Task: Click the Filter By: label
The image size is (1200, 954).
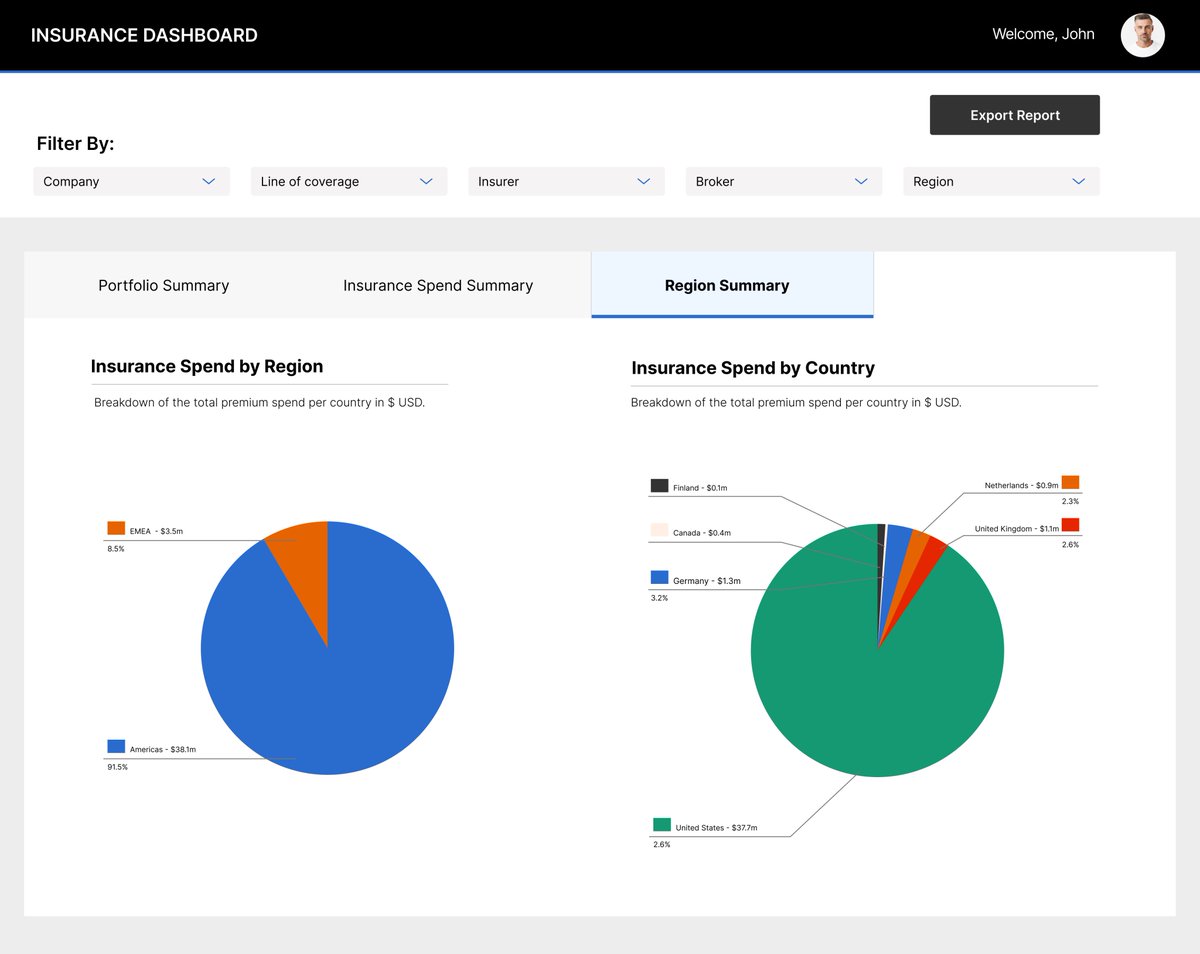Action: click(76, 144)
